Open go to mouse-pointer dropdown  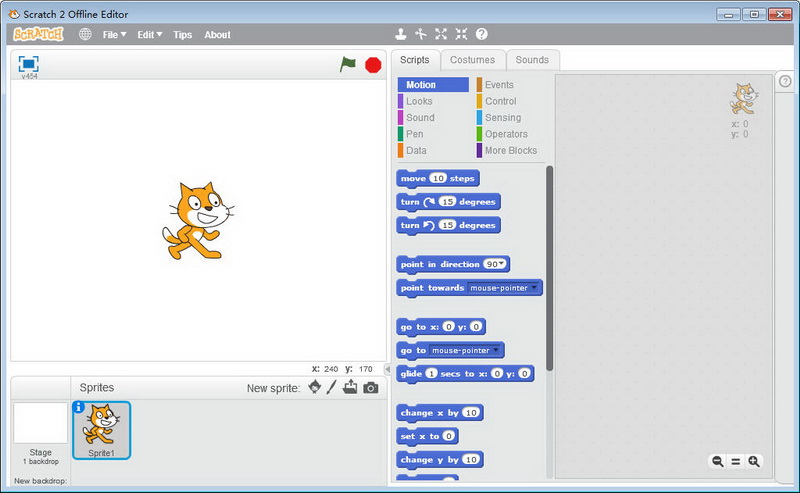[496, 350]
